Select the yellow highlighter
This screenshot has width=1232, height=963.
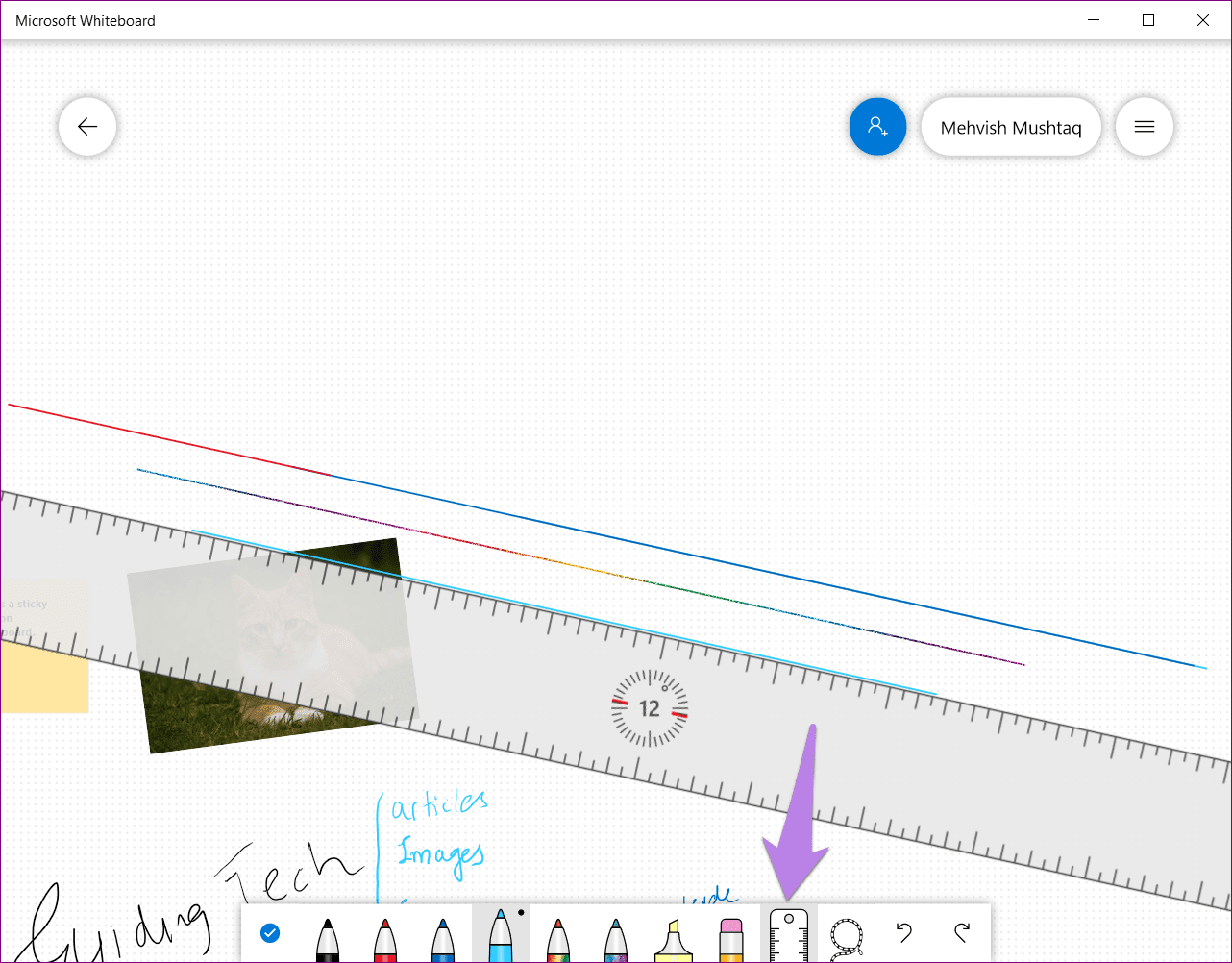[673, 939]
